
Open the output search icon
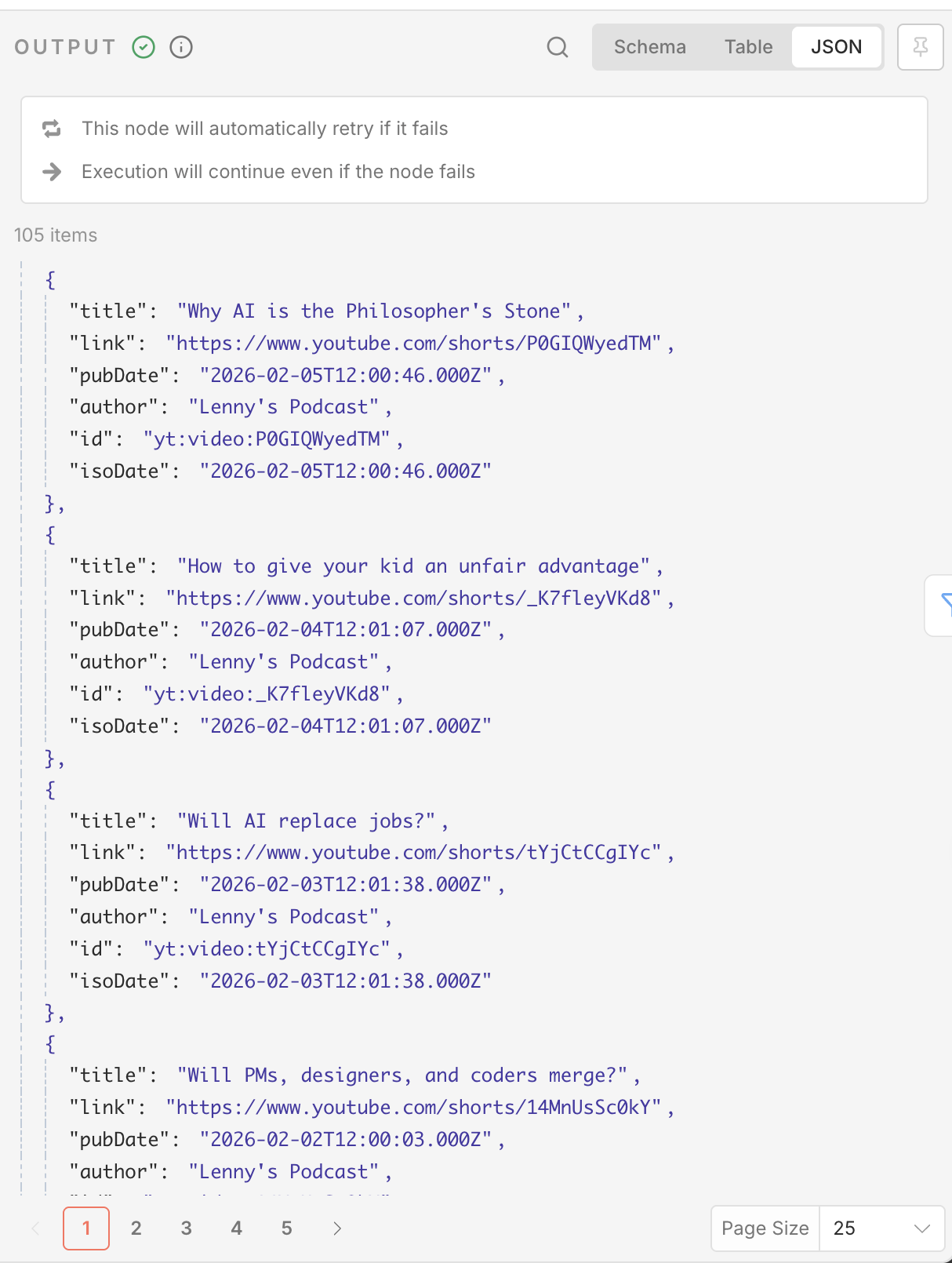[558, 47]
